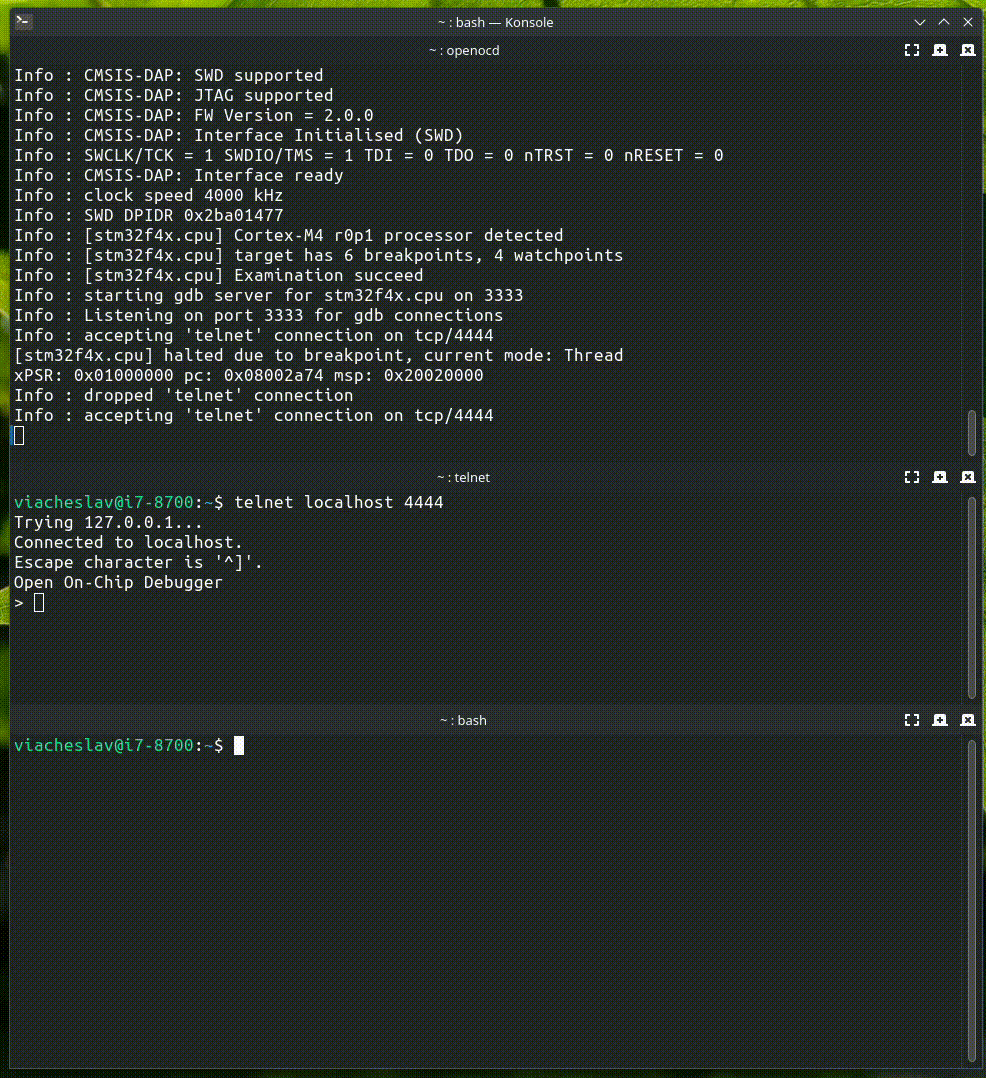
Task: Close the Konsole window
Action: [x=968, y=22]
